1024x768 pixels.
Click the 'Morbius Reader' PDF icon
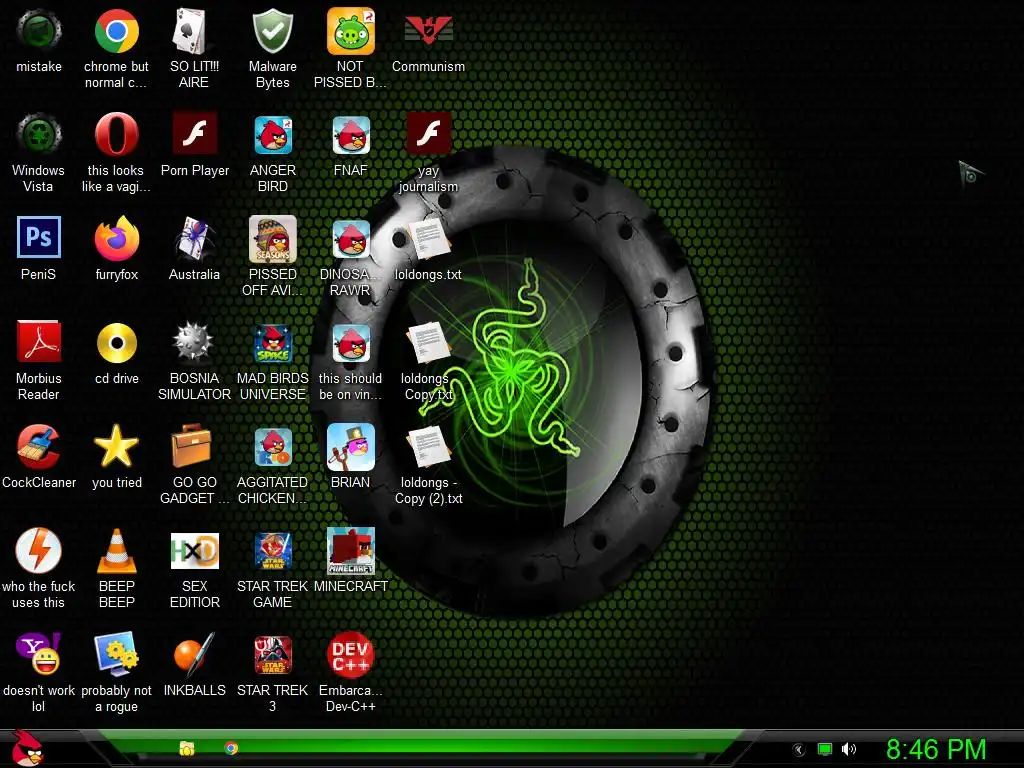point(39,341)
